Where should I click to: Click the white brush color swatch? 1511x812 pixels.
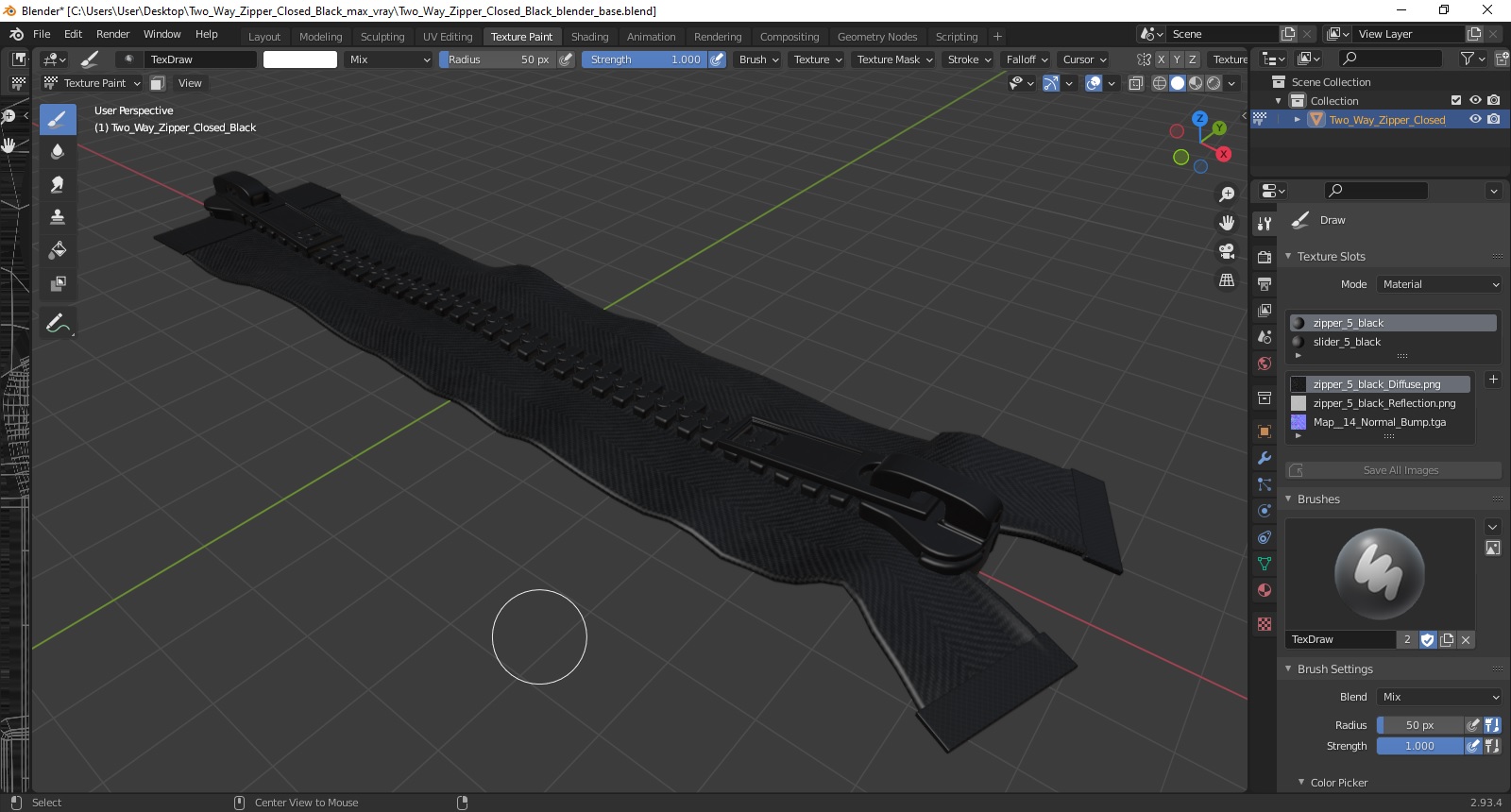click(x=300, y=59)
